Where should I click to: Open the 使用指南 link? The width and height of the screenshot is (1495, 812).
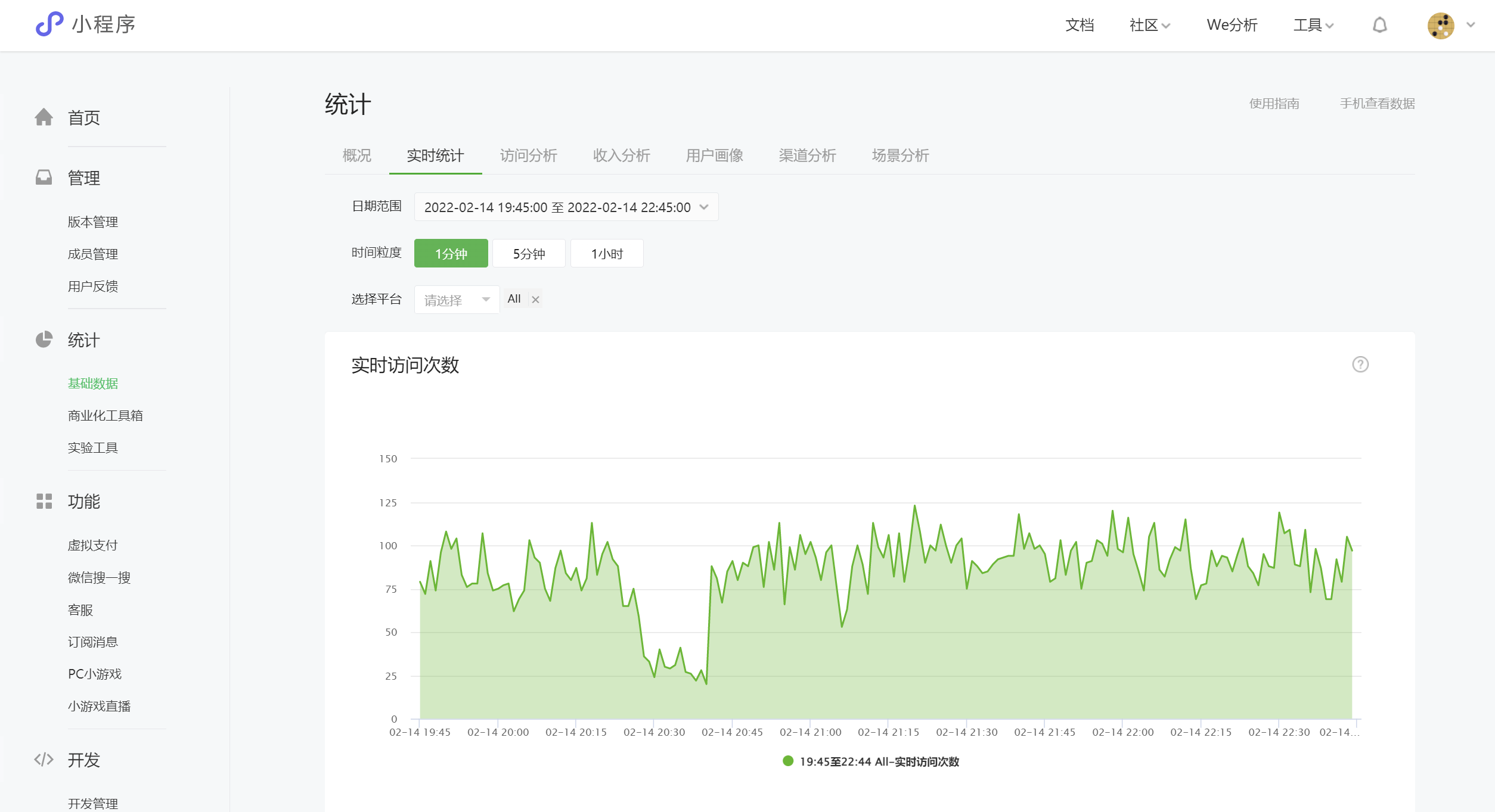pos(1274,104)
